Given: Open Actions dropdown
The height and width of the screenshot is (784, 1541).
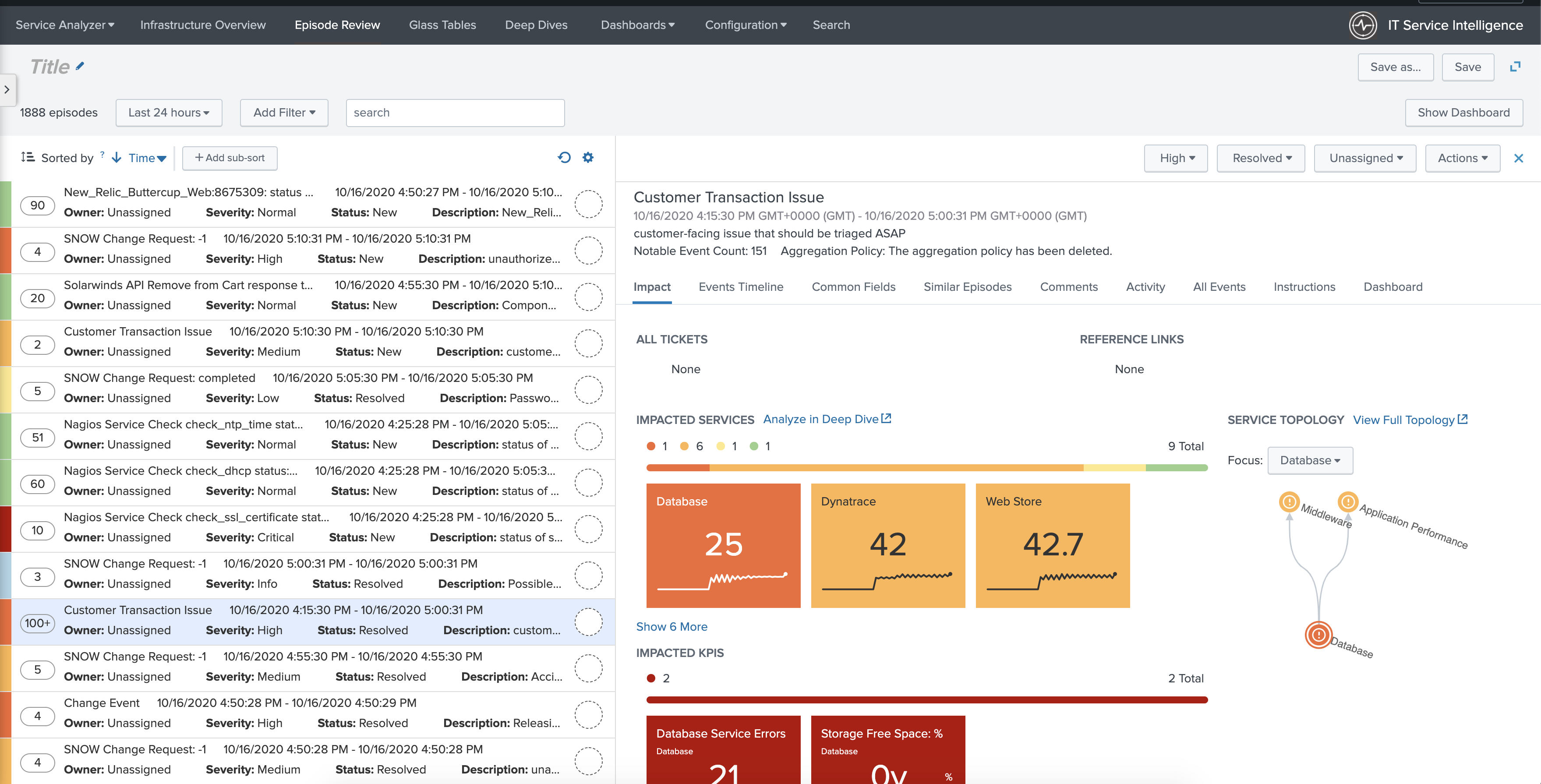Looking at the screenshot, I should tap(1463, 158).
